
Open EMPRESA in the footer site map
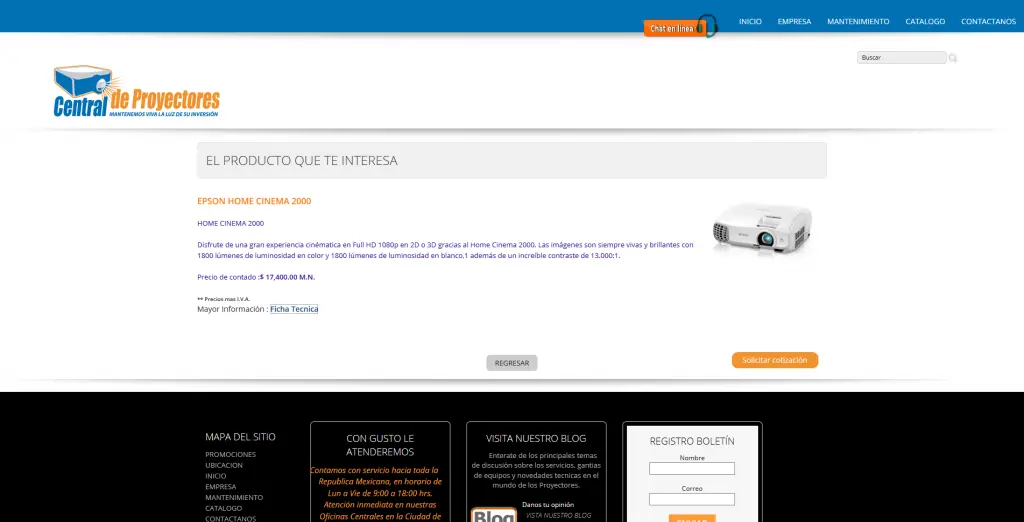221,487
